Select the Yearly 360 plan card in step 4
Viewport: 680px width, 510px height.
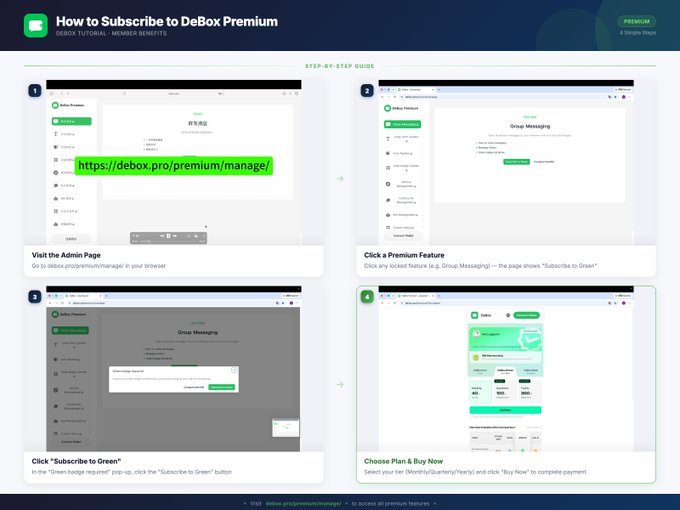530,392
